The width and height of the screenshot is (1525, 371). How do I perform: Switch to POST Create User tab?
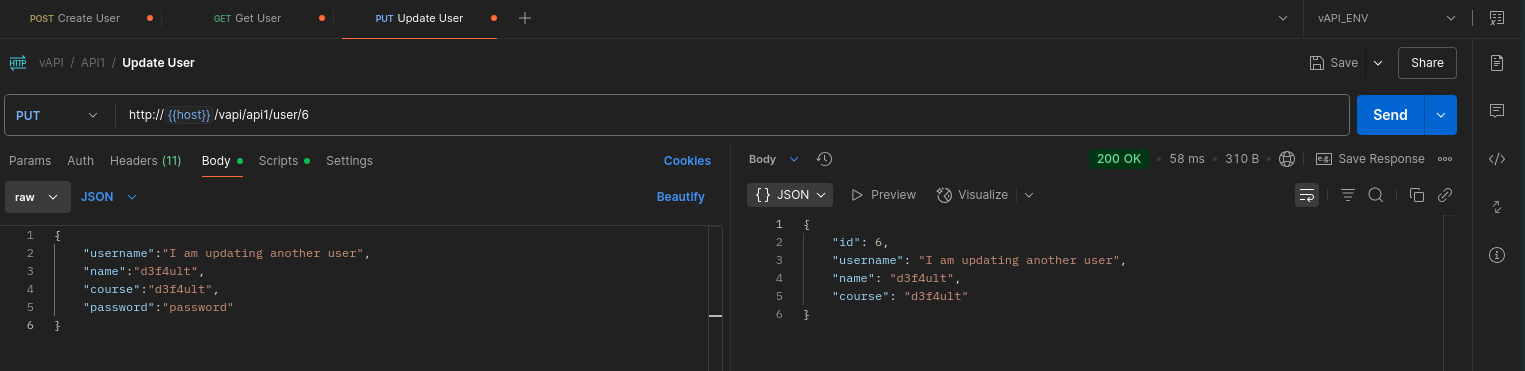[x=75, y=18]
